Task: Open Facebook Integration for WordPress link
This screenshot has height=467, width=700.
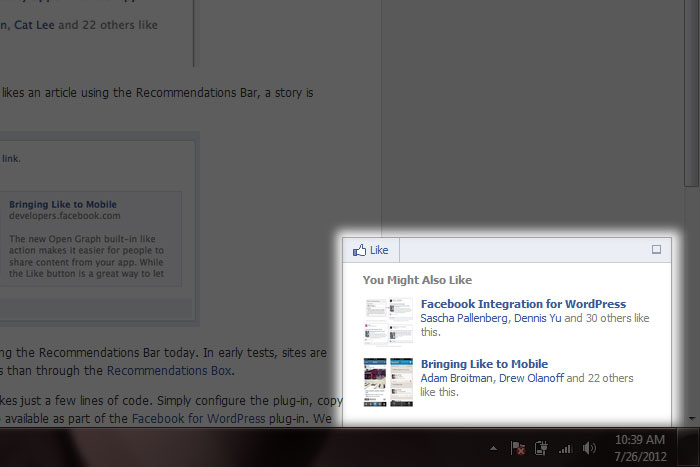Action: (523, 304)
